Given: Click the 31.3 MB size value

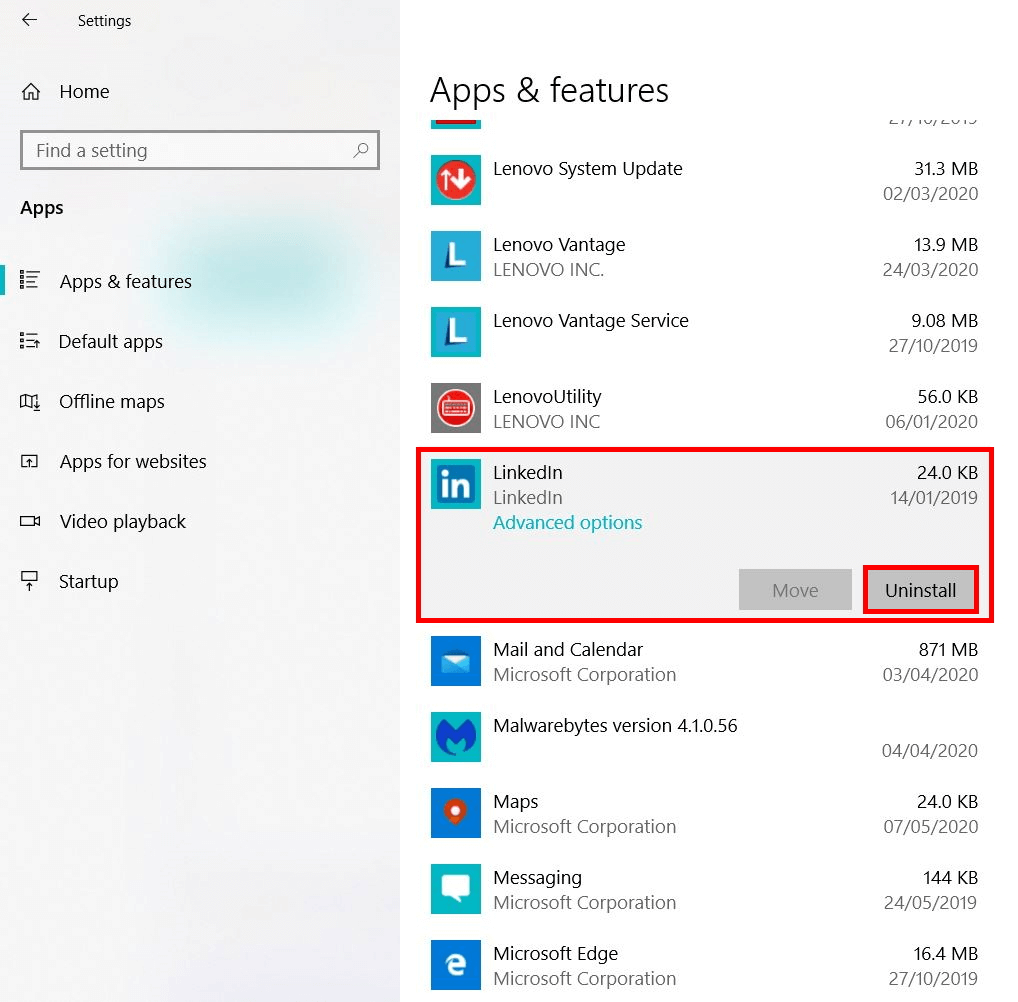Looking at the screenshot, I should tap(946, 169).
